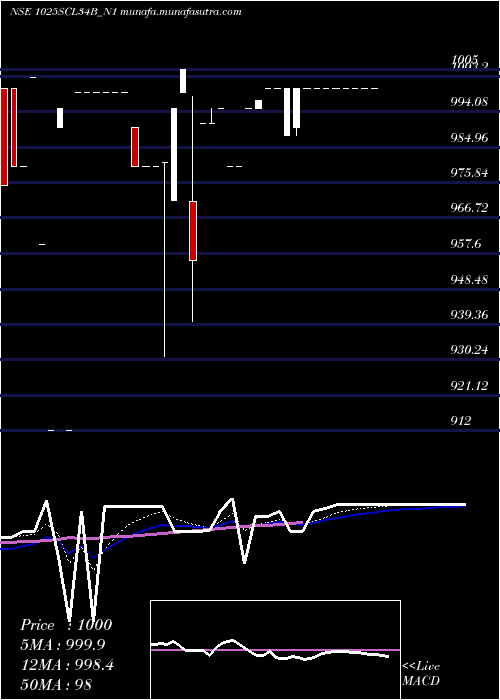Click the white candle at the 1005 level
This screenshot has height=700, width=500.
pyautogui.click(x=183, y=81)
